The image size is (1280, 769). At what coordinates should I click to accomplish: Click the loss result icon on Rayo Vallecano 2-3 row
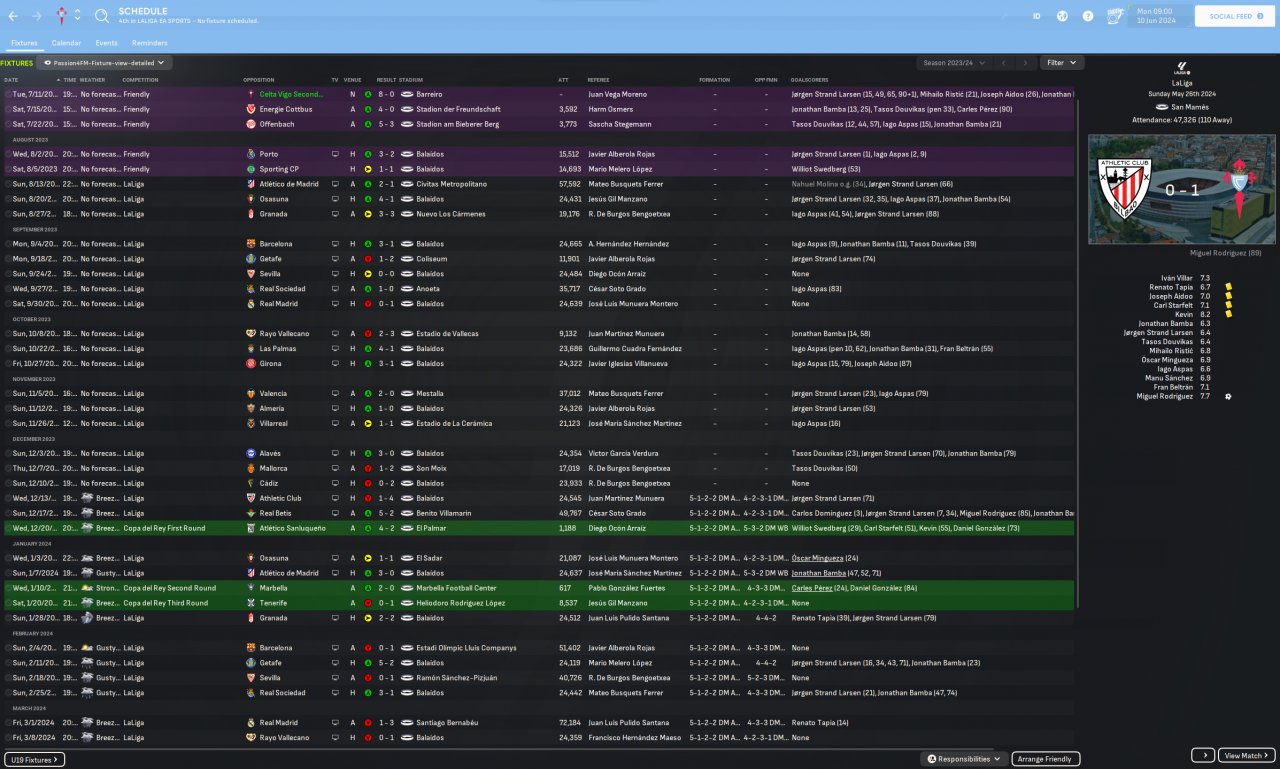point(367,334)
